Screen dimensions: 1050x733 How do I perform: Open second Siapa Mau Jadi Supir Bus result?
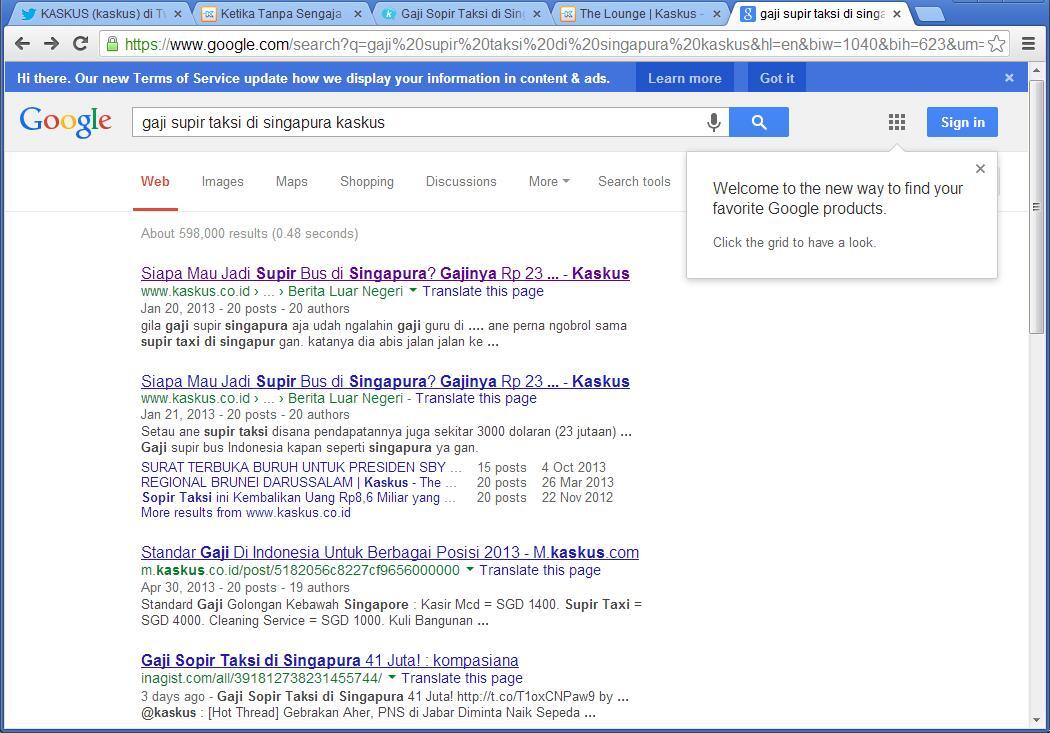pos(385,381)
